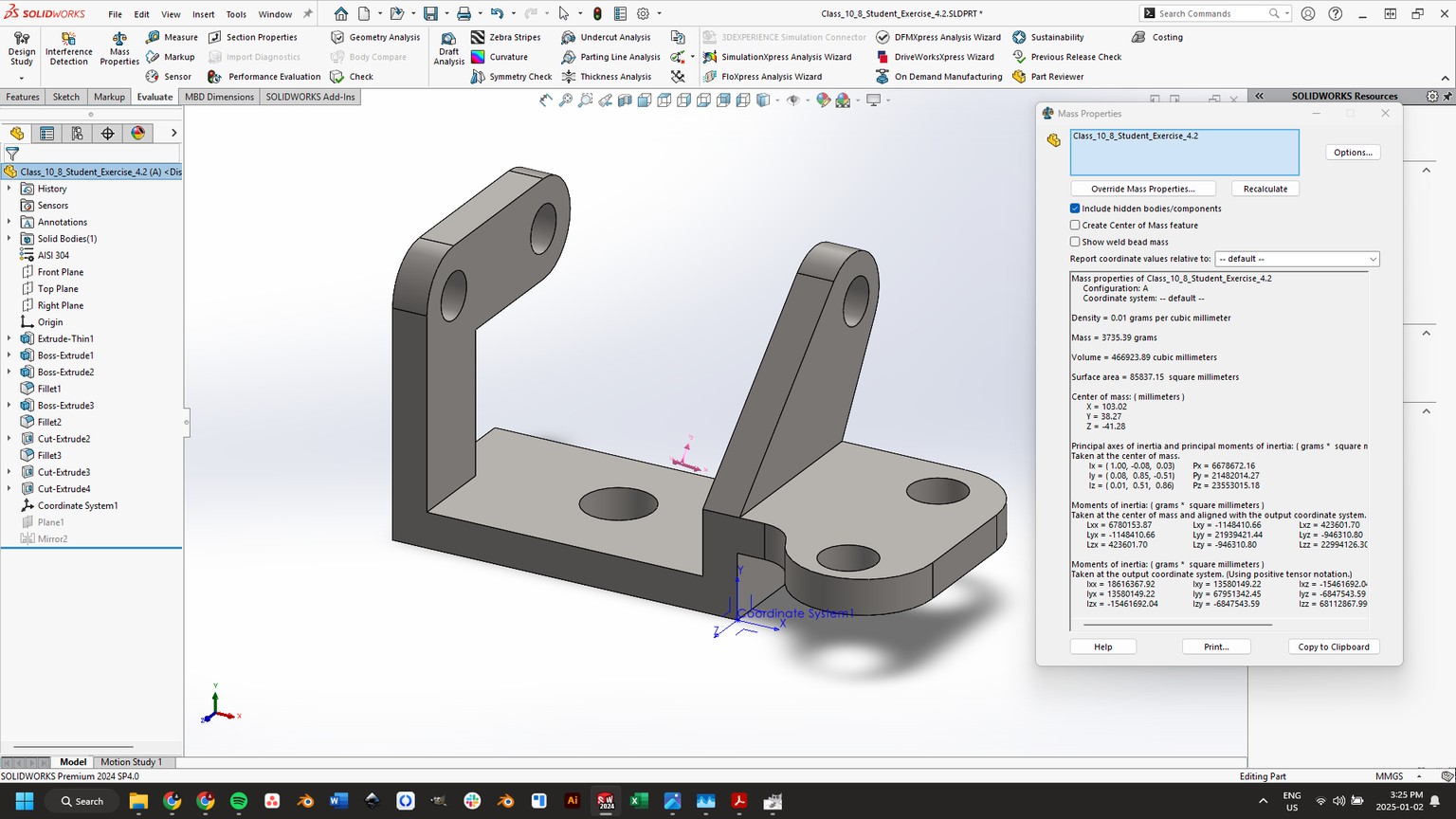Launch Geometry Analysis
The height and width of the screenshot is (819, 1456).
tap(375, 37)
